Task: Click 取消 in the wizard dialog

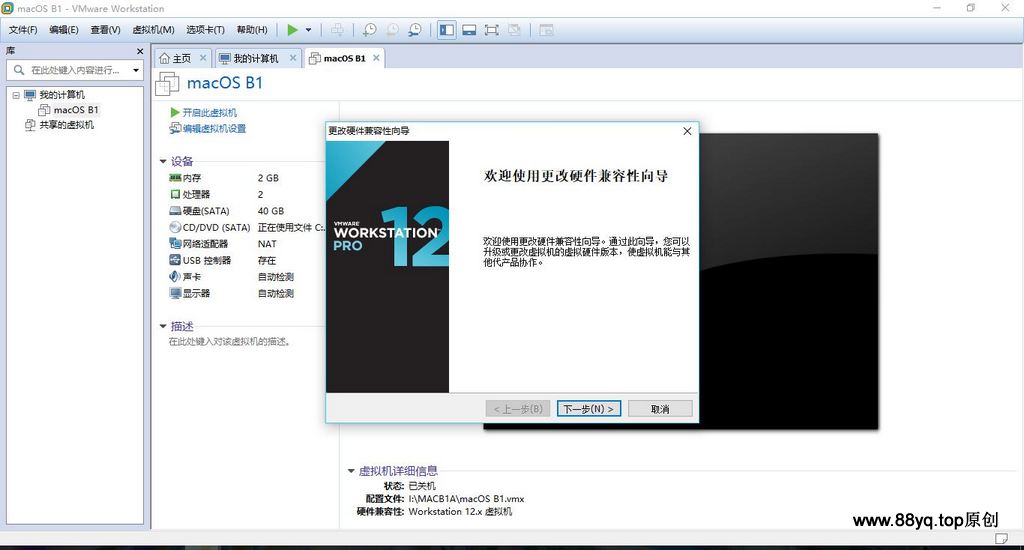Action: click(x=660, y=409)
